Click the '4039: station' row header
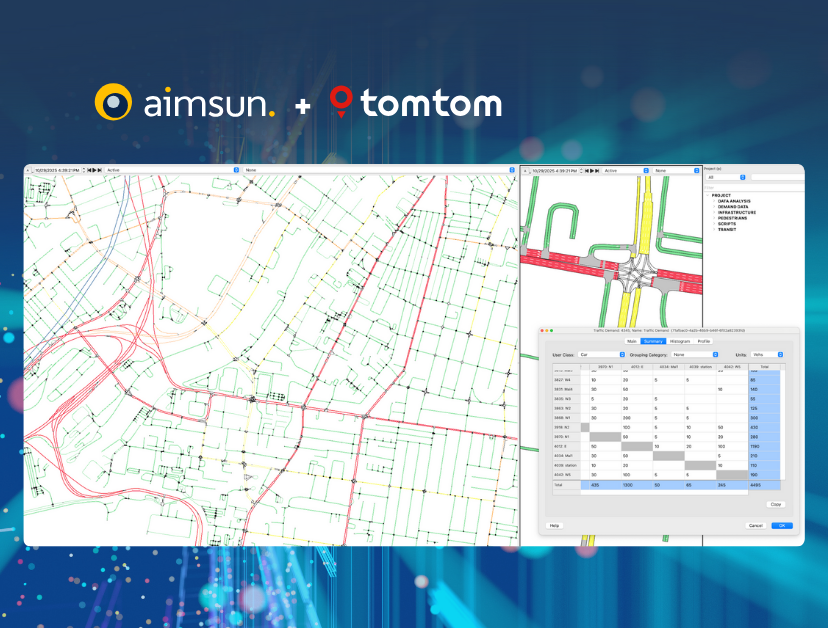Screen dimensions: 828x628 pos(567,465)
